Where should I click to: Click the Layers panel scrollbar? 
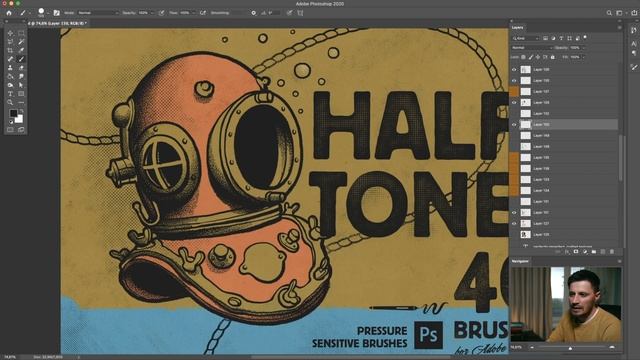click(620, 158)
